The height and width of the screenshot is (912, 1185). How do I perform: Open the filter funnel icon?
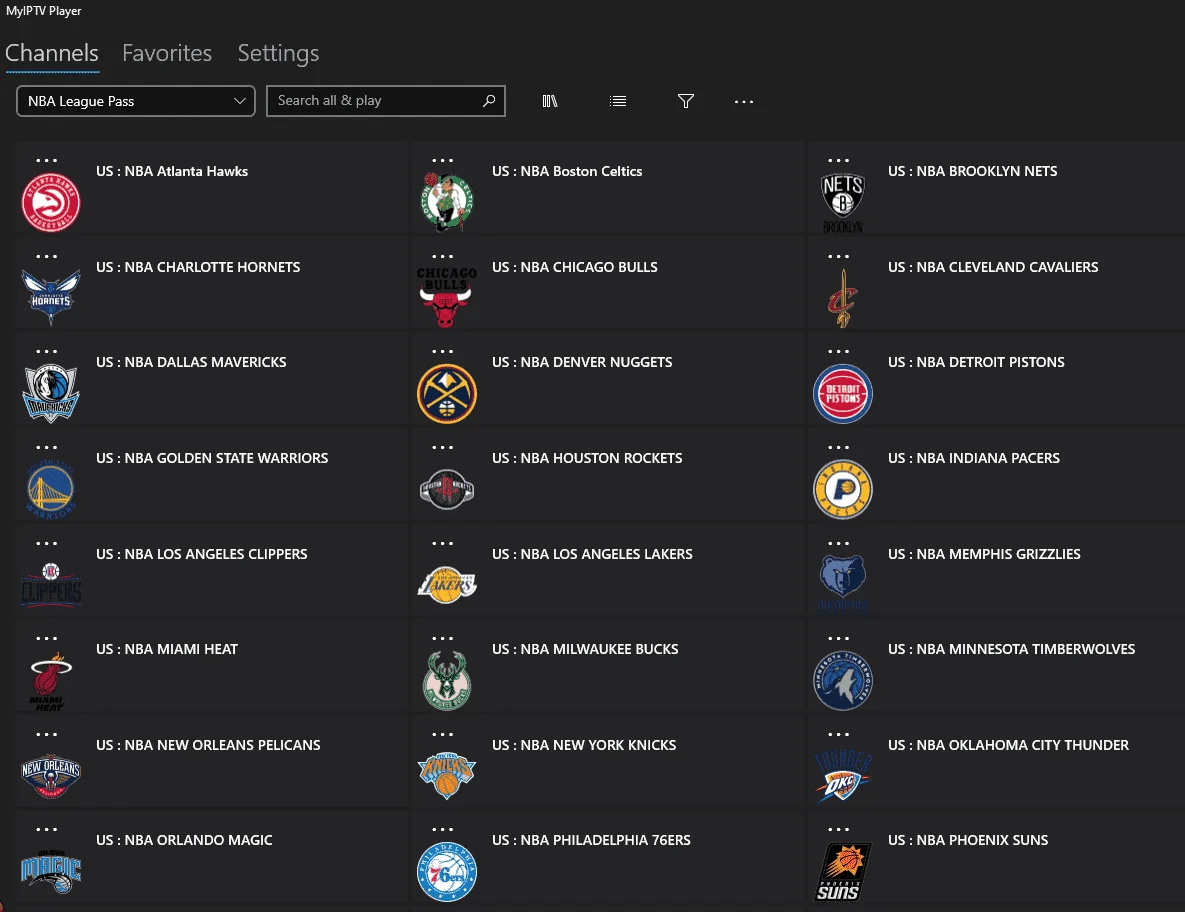tap(685, 101)
